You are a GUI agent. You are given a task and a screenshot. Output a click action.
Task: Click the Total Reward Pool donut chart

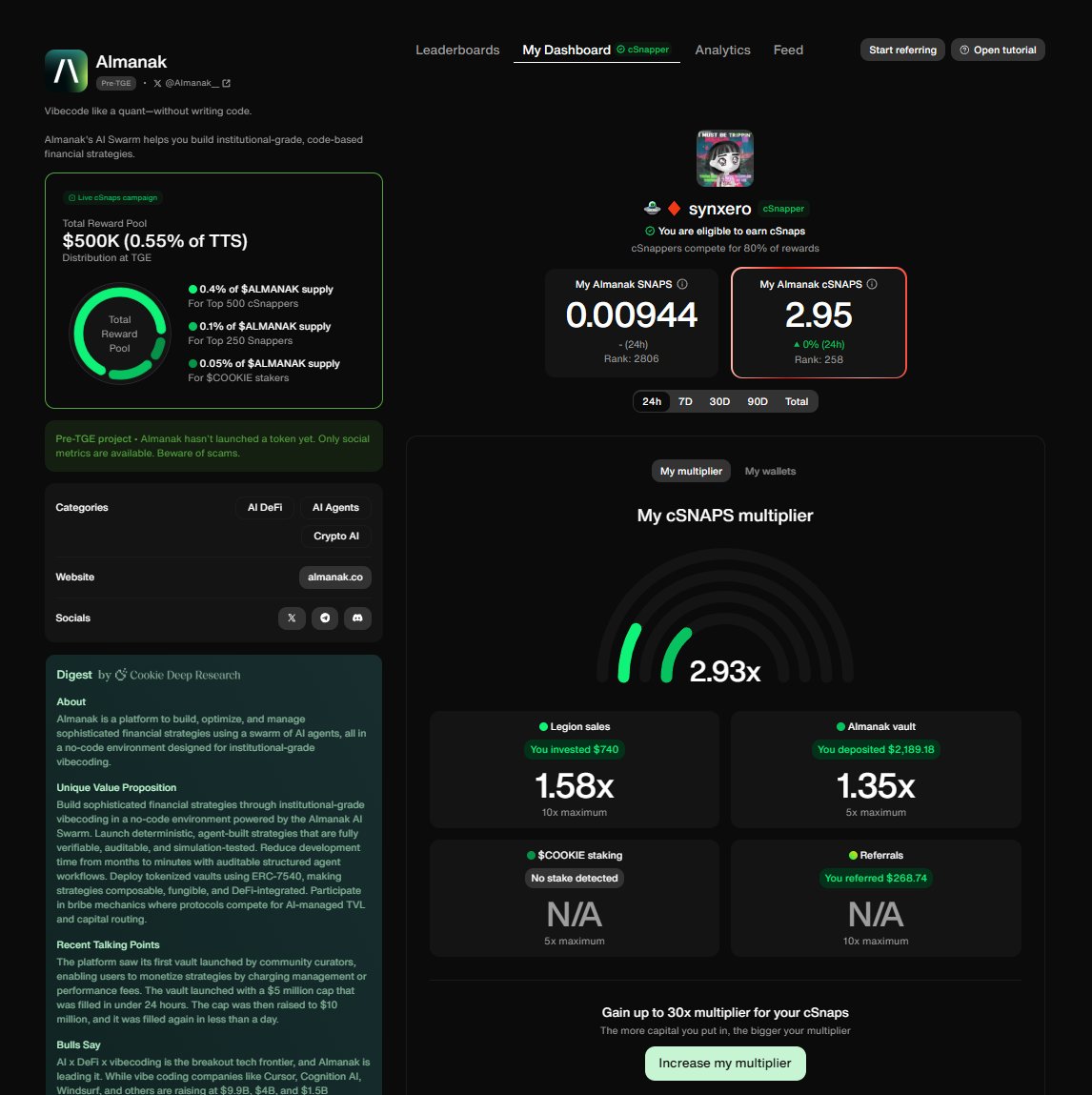tap(120, 334)
